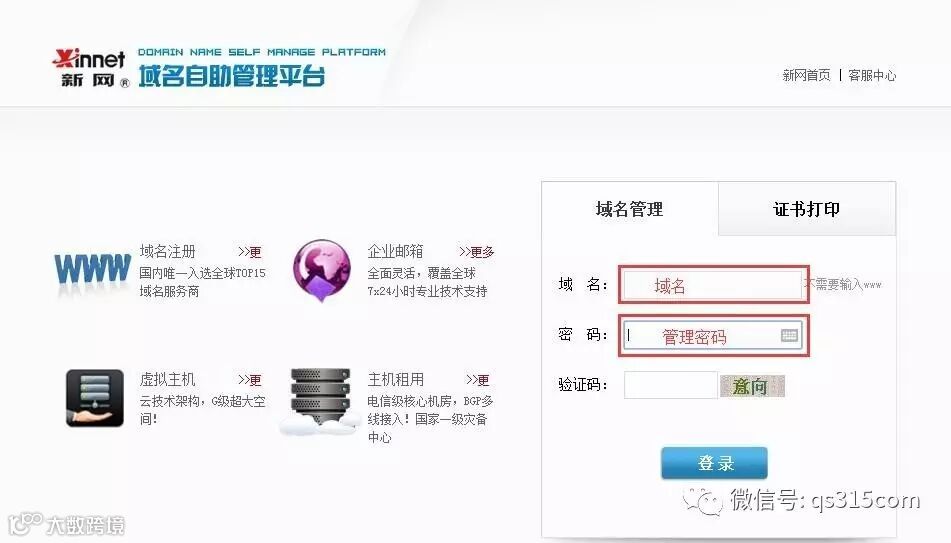Switch to the 证书打印 tab
Image resolution: width=951 pixels, height=543 pixels.
807,209
